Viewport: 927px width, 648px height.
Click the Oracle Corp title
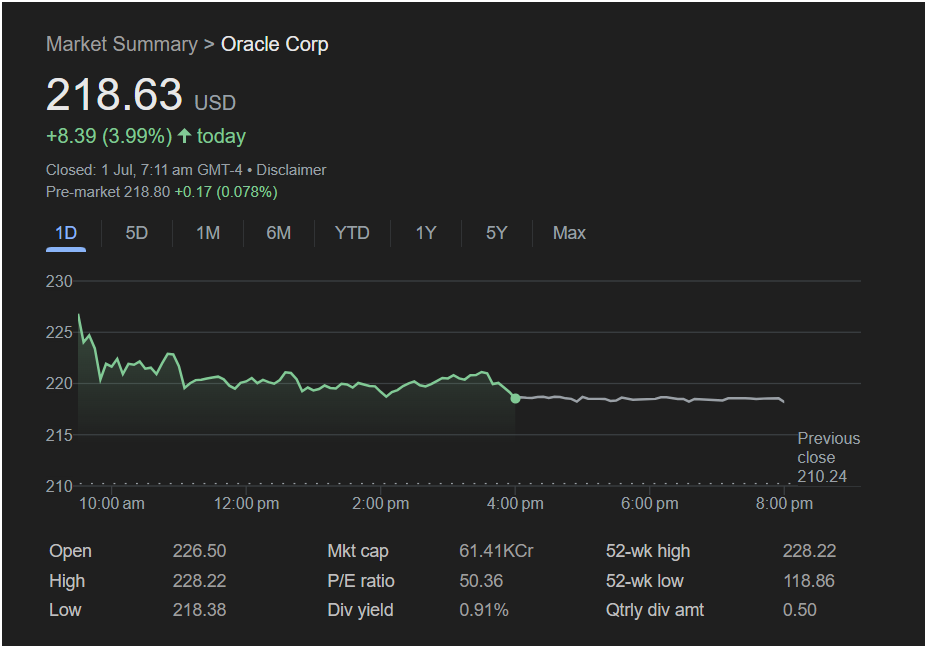click(x=274, y=44)
